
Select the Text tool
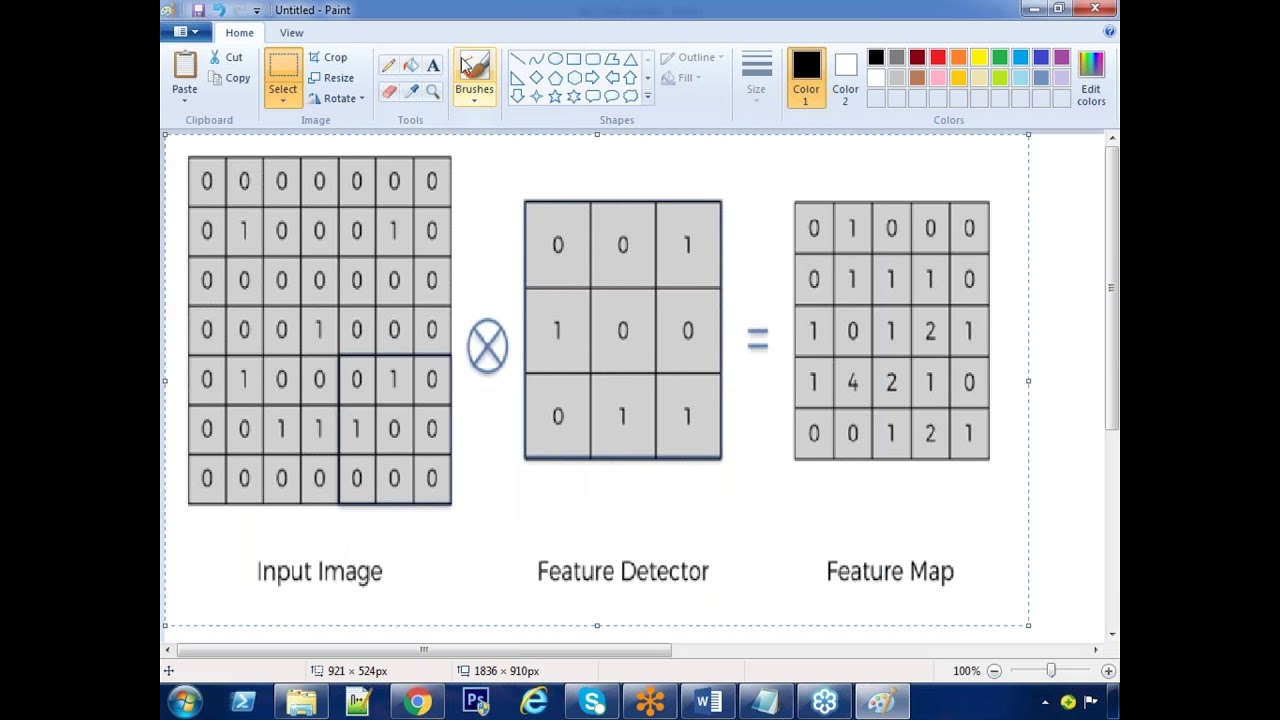(433, 65)
